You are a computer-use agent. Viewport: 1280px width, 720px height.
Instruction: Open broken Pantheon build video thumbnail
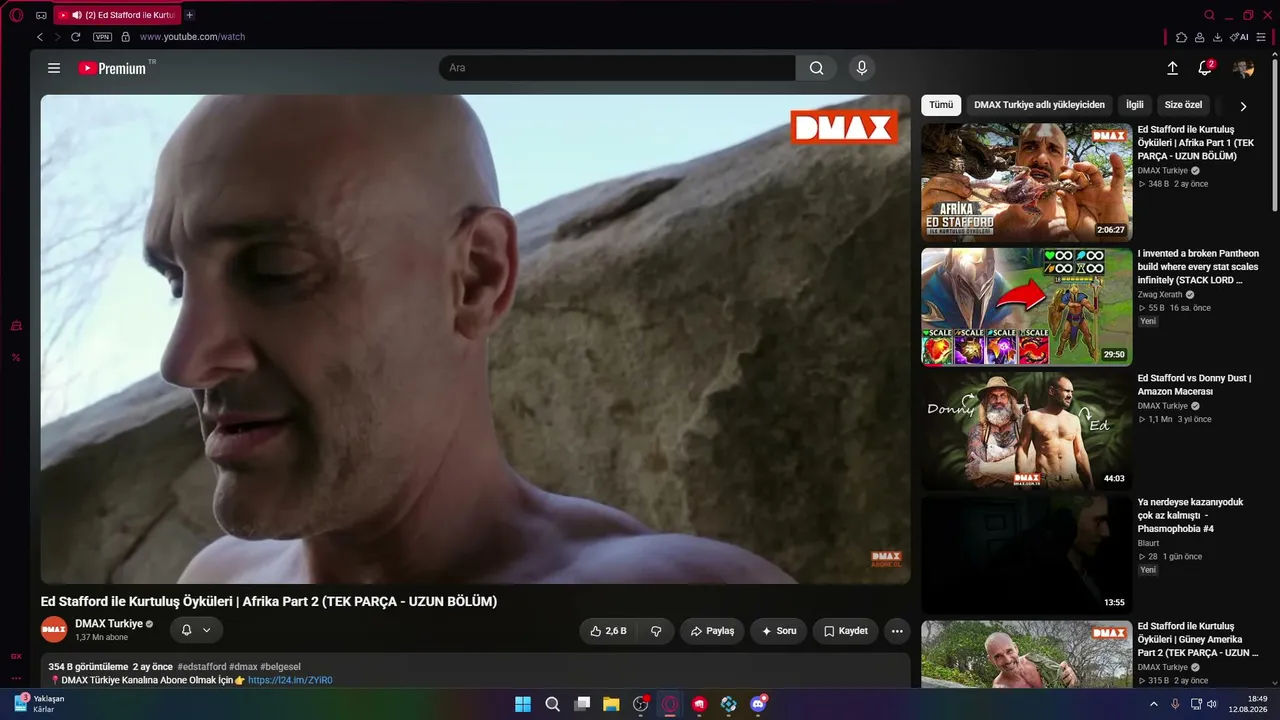pos(1027,307)
